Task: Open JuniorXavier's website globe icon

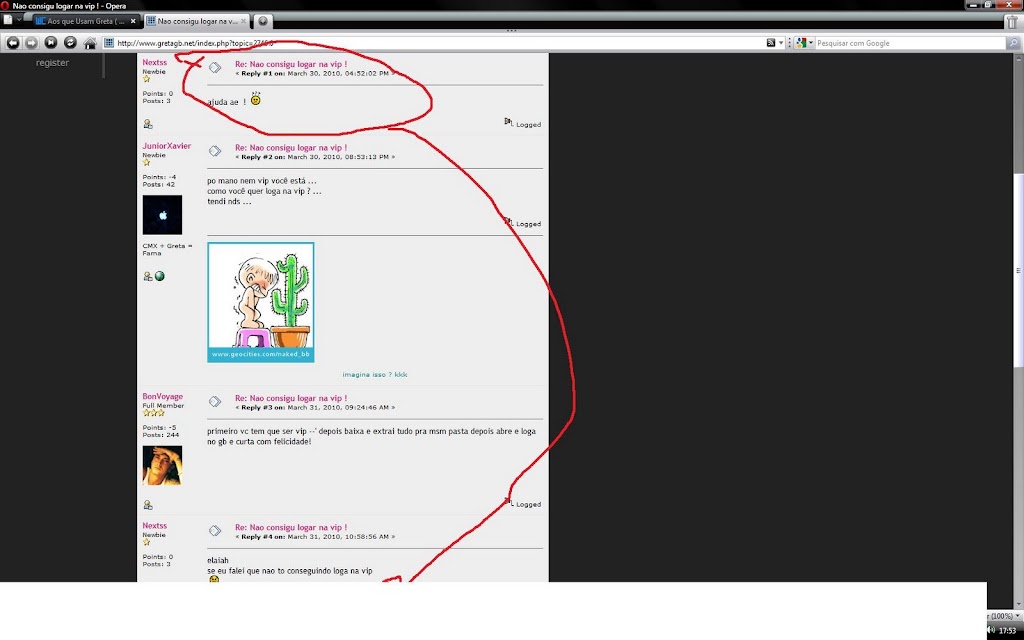Action: pyautogui.click(x=159, y=276)
